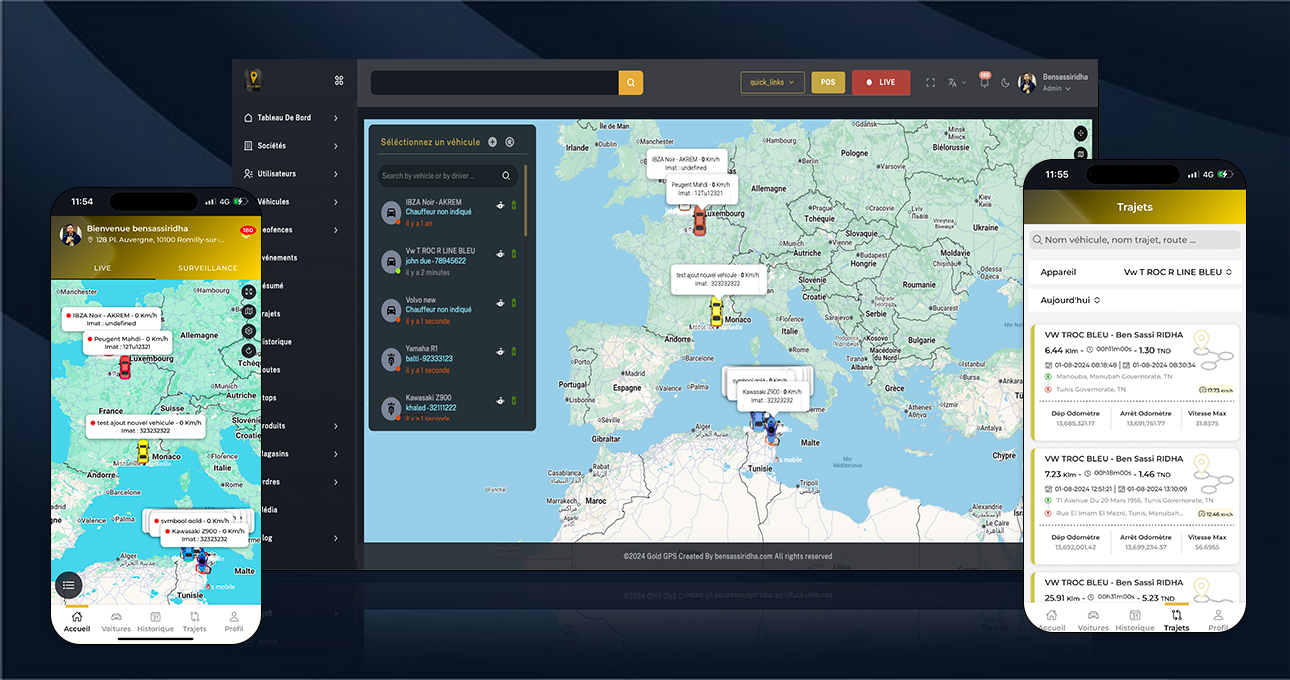Toggle the red LIVE tracking button
1290x680 pixels.
880,82
